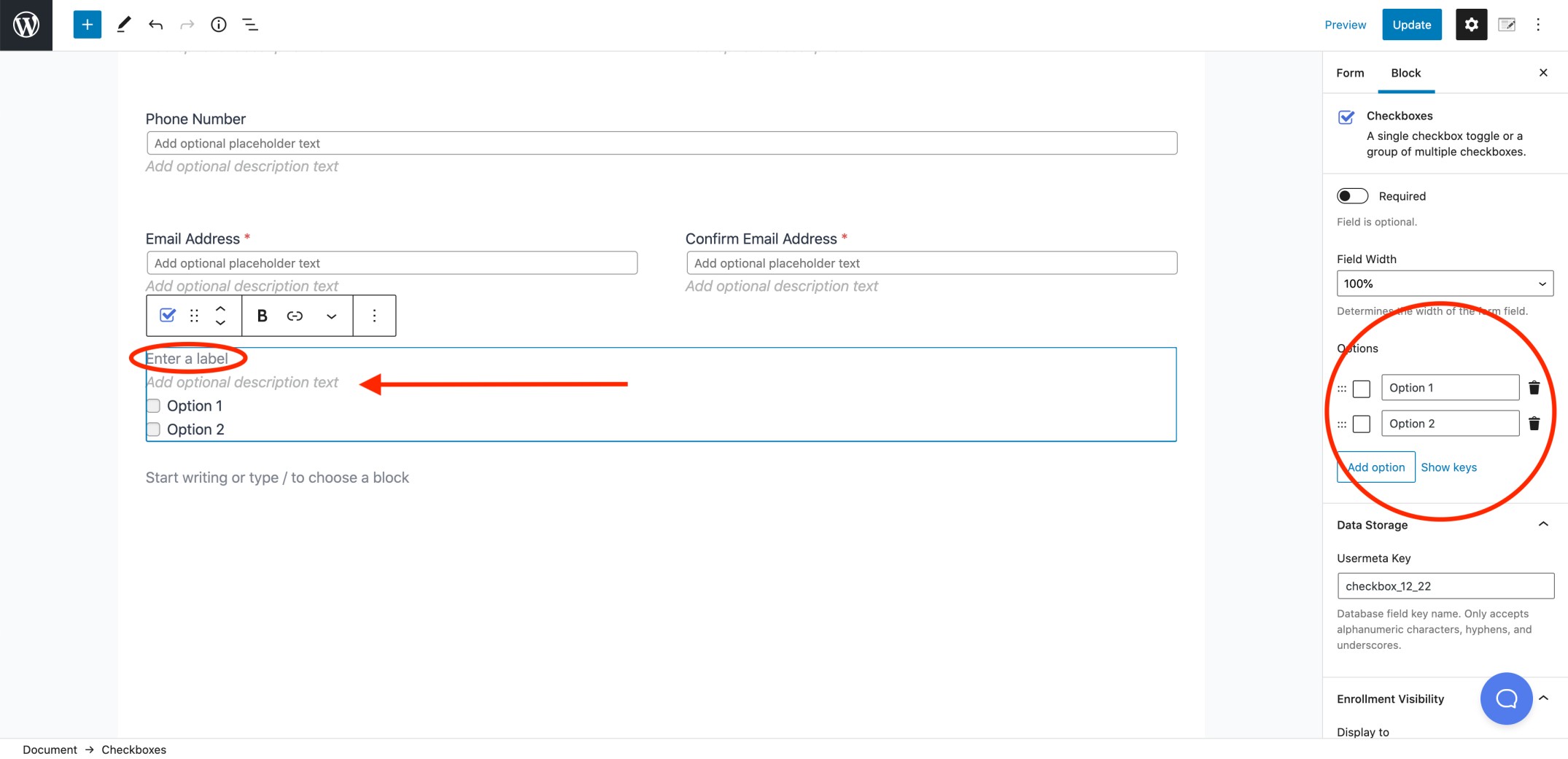The width and height of the screenshot is (1568, 759).
Task: Click Document in the breadcrumb bar
Action: coord(50,749)
